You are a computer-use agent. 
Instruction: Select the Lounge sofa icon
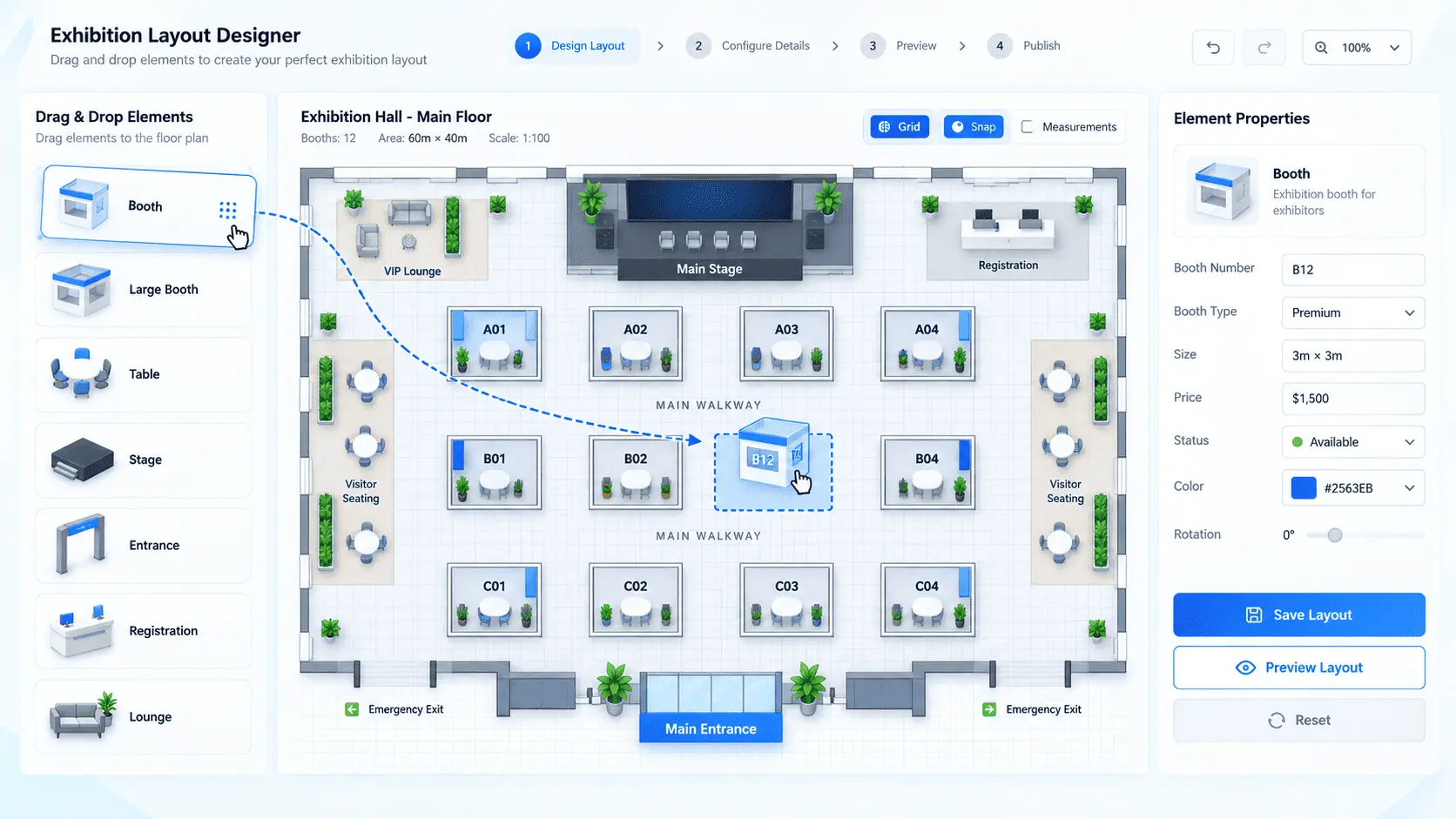tap(83, 716)
